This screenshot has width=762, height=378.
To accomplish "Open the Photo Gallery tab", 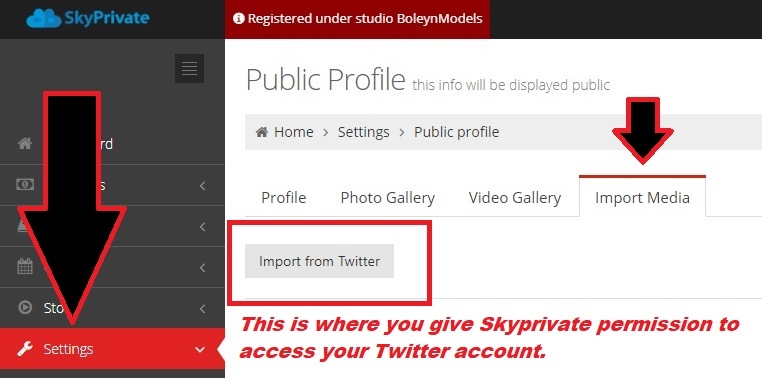I will (x=388, y=198).
